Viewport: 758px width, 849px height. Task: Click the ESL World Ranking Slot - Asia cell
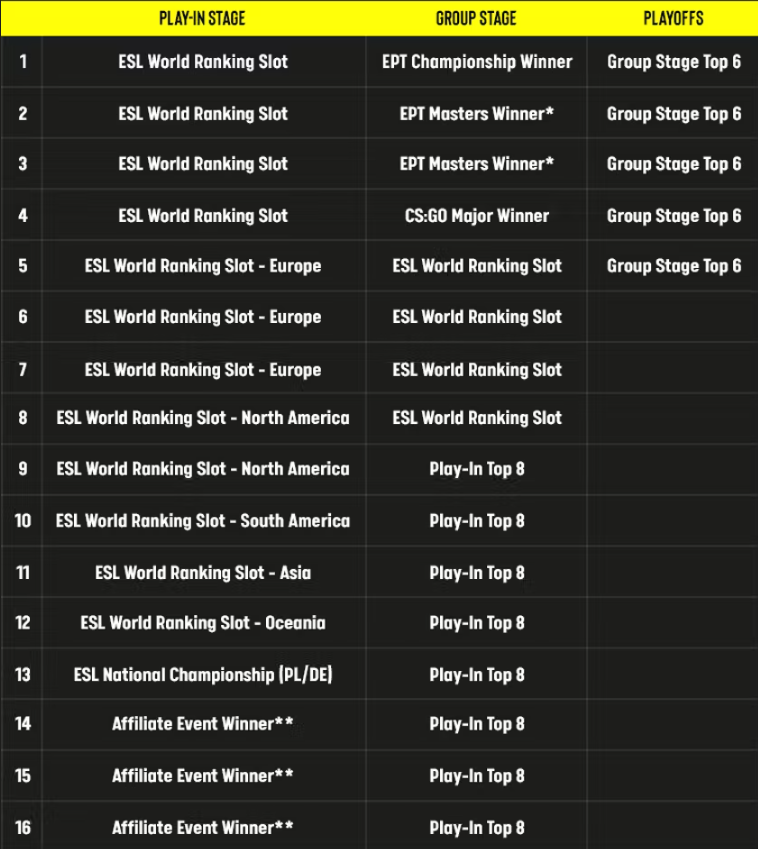[x=203, y=573]
